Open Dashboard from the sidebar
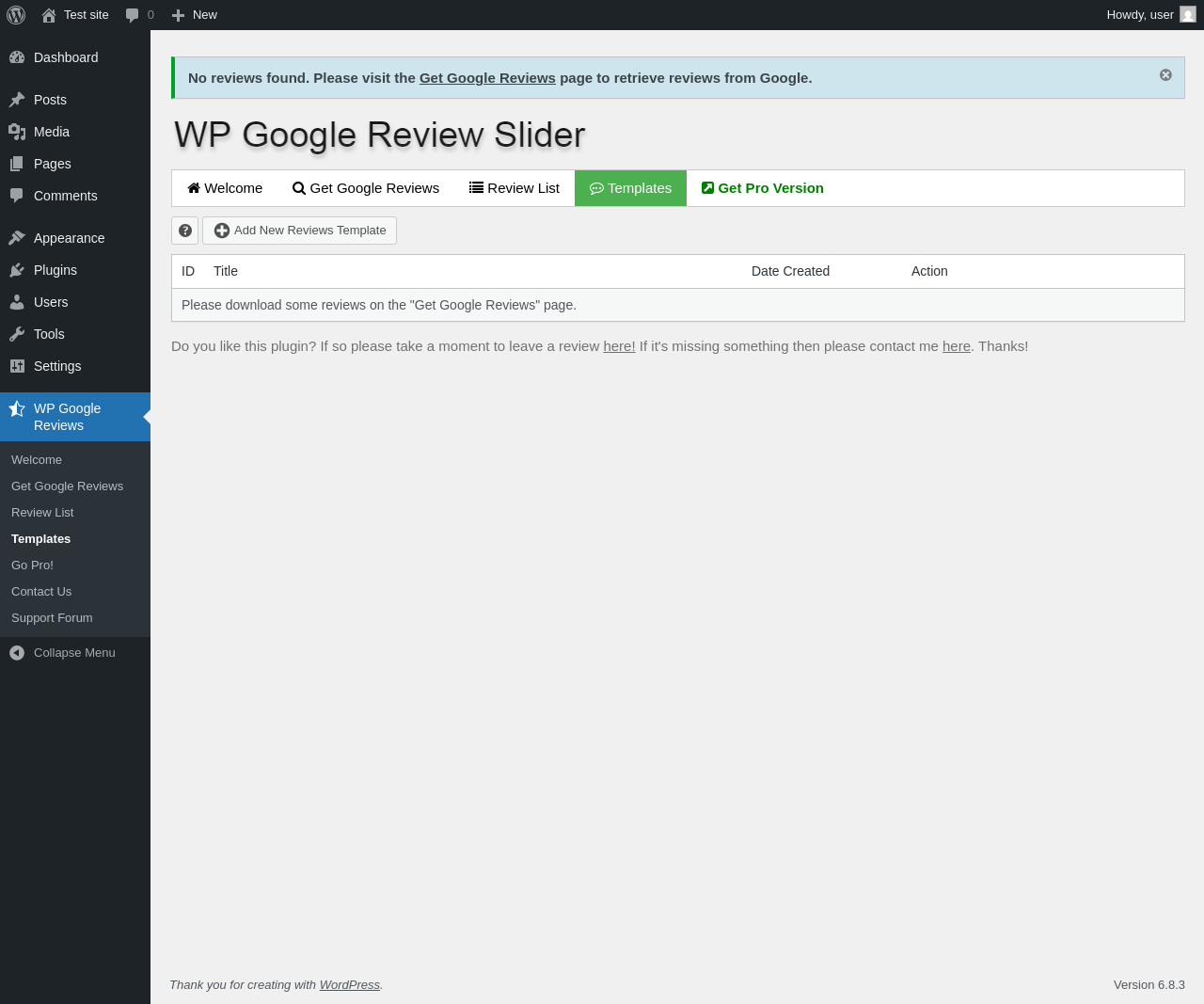Image resolution: width=1204 pixels, height=1004 pixels. coord(66,57)
